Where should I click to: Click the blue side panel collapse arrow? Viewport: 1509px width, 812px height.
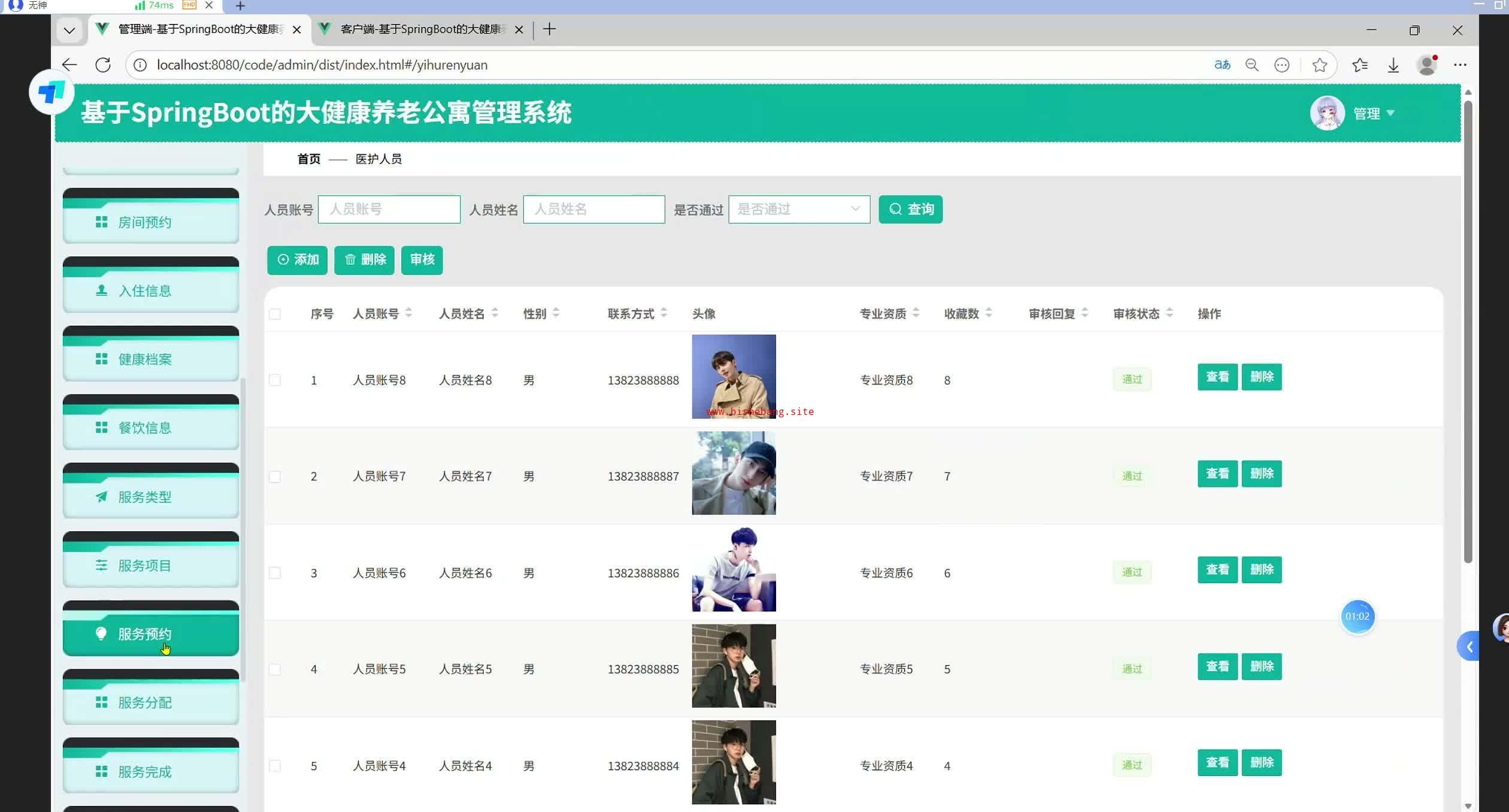(x=1469, y=647)
